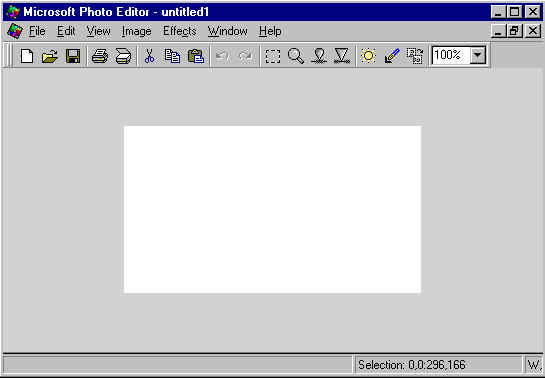Click the Print toolbar icon

pyautogui.click(x=100, y=56)
